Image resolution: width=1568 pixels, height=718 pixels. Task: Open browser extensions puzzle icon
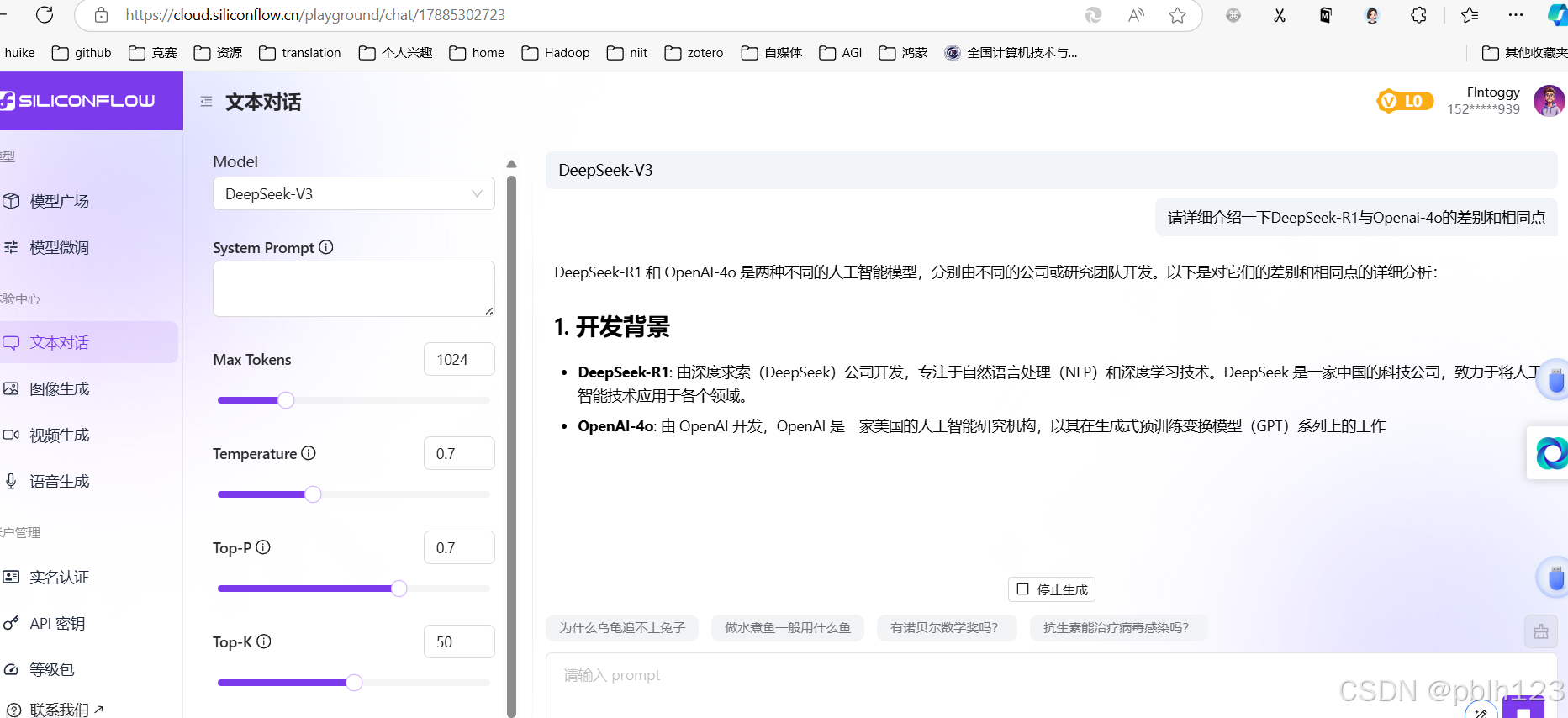1419,15
